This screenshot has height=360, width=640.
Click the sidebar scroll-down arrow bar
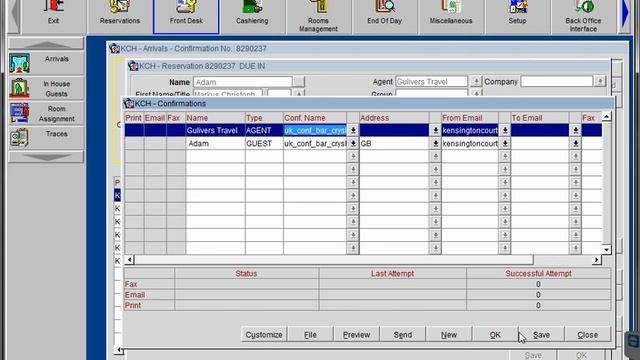coord(46,157)
